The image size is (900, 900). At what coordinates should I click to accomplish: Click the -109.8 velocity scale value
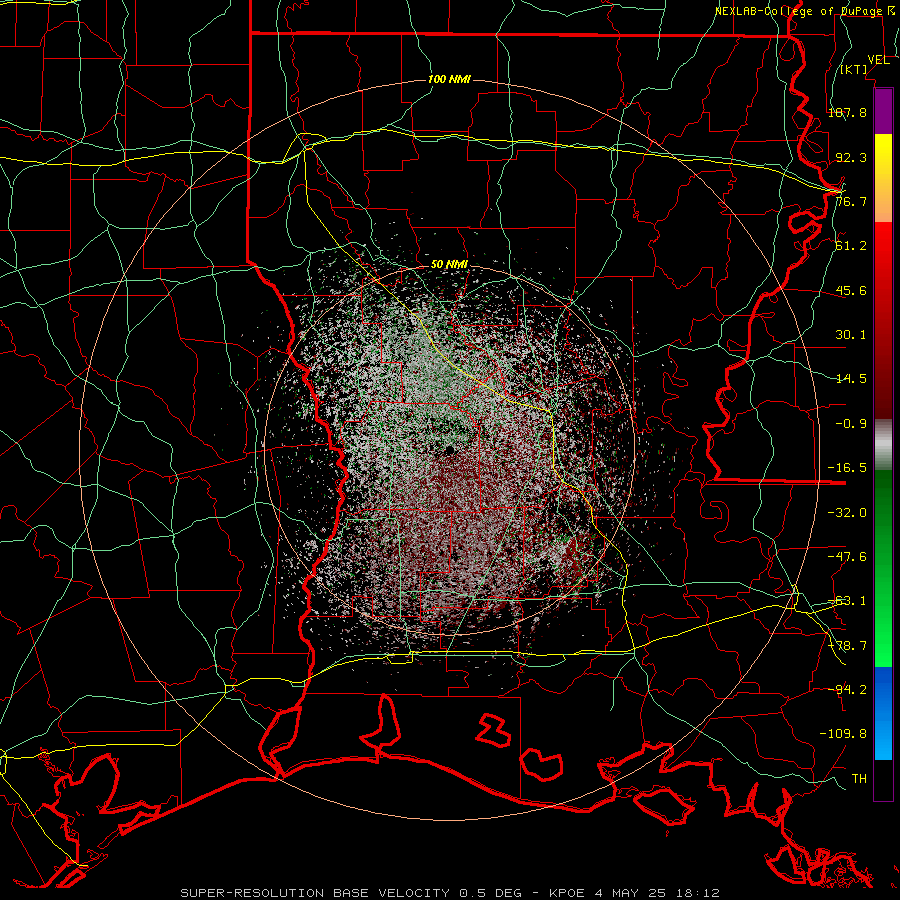click(x=843, y=734)
